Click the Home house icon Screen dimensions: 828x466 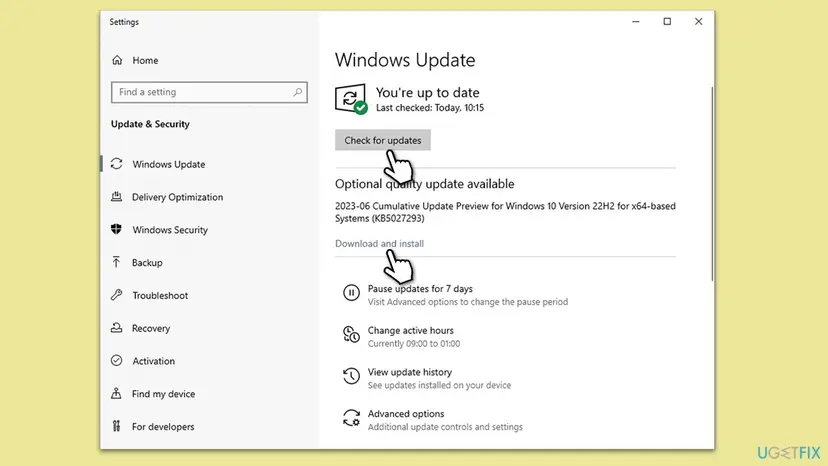click(117, 60)
